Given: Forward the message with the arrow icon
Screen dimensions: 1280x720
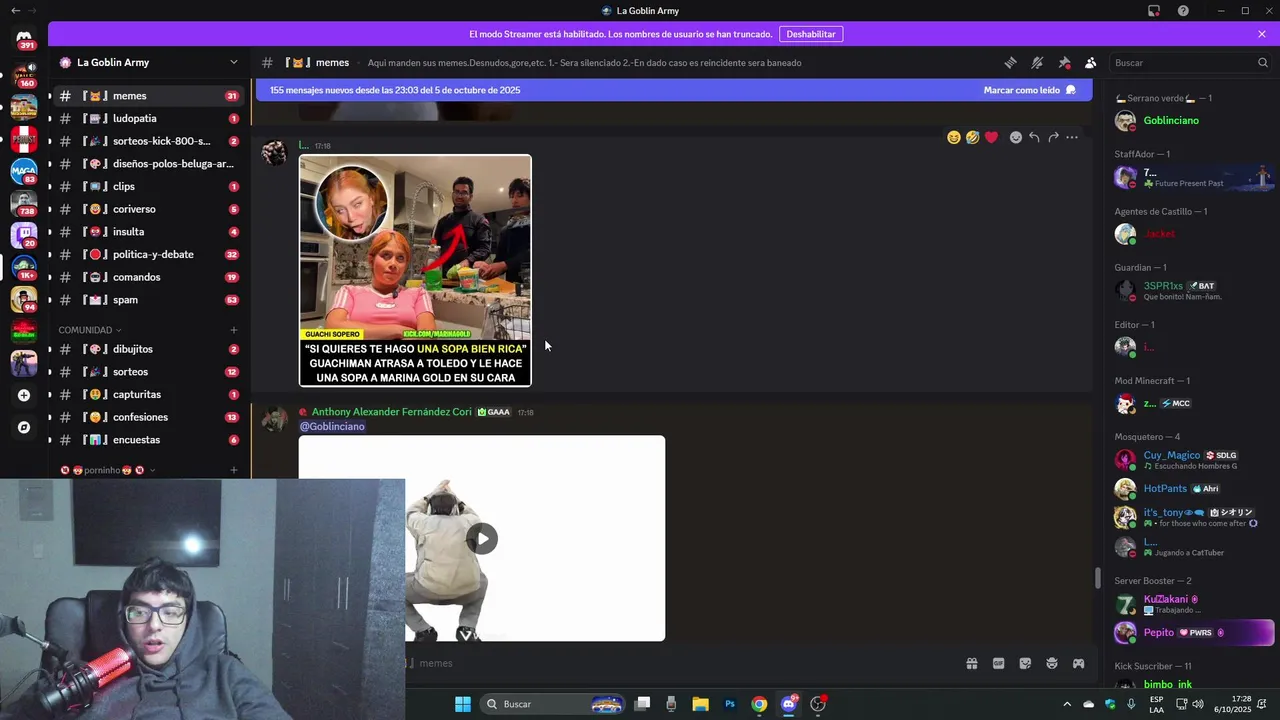Looking at the screenshot, I should (1053, 137).
